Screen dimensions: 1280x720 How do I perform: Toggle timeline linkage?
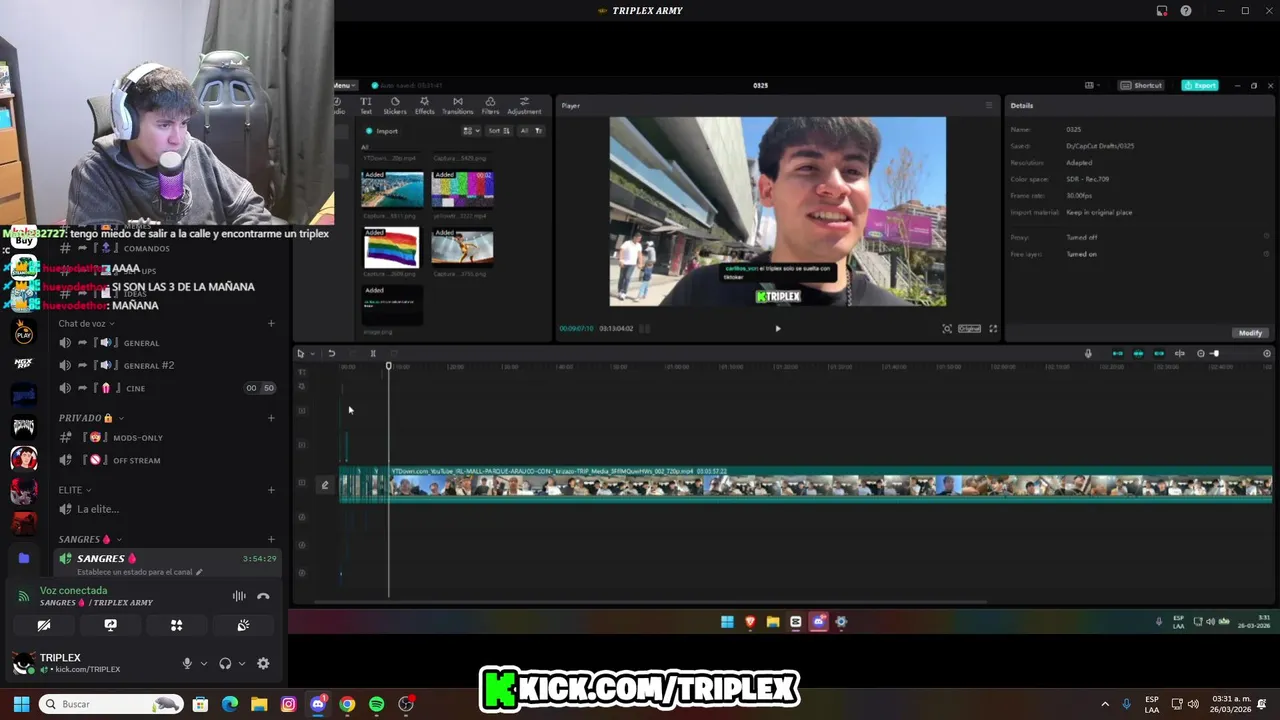[1159, 353]
